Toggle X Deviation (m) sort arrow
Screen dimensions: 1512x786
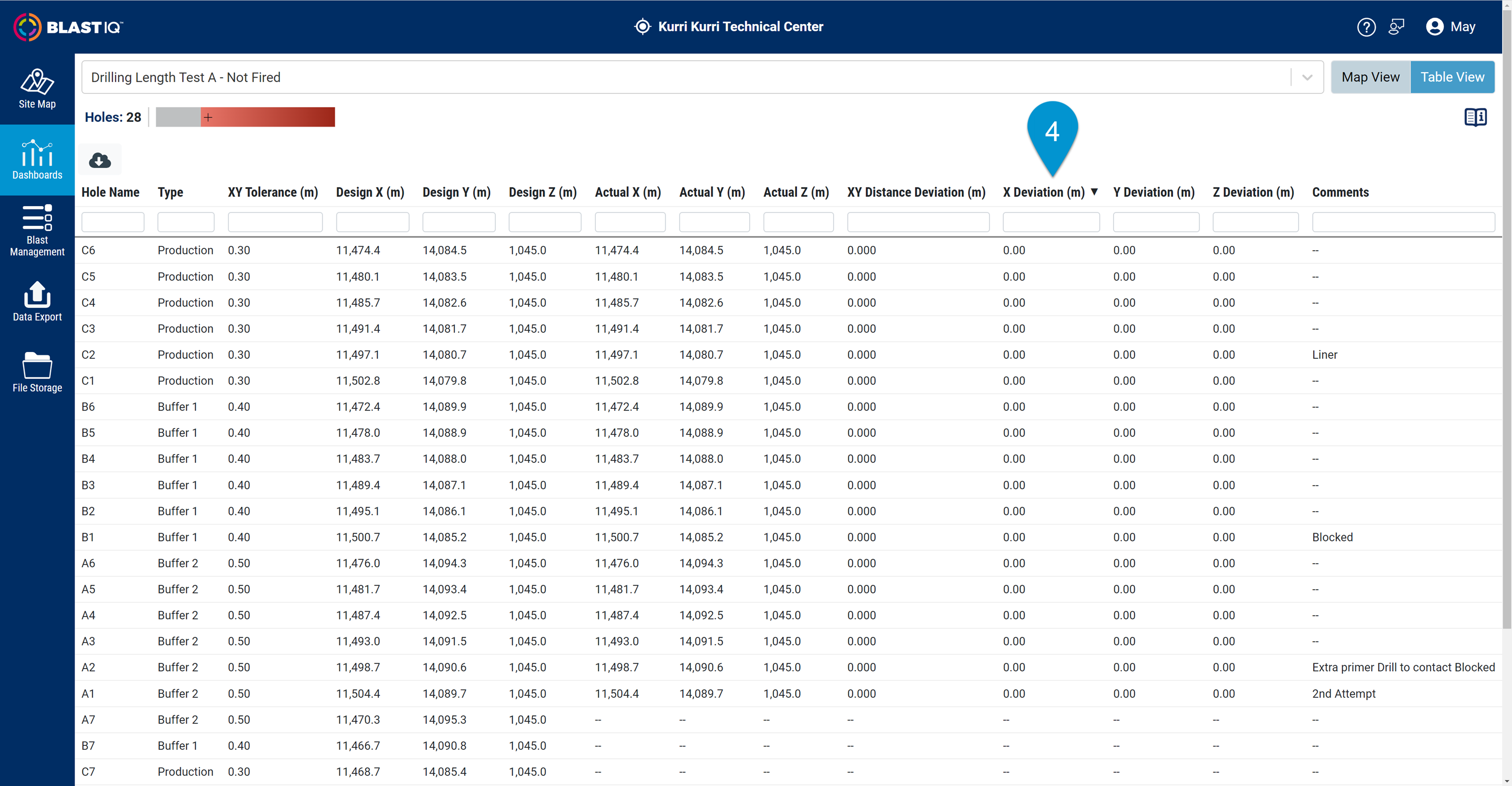coord(1094,192)
